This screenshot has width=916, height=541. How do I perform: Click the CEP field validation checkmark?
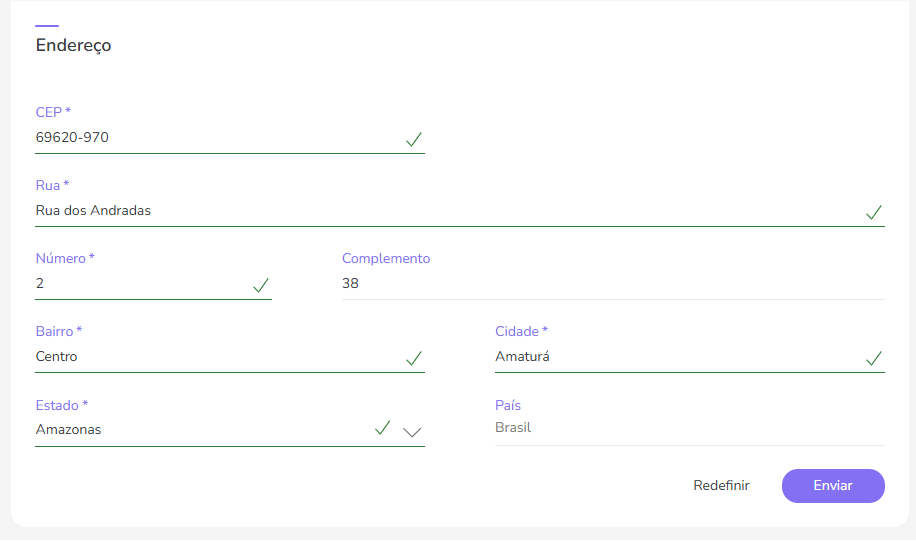click(x=414, y=139)
